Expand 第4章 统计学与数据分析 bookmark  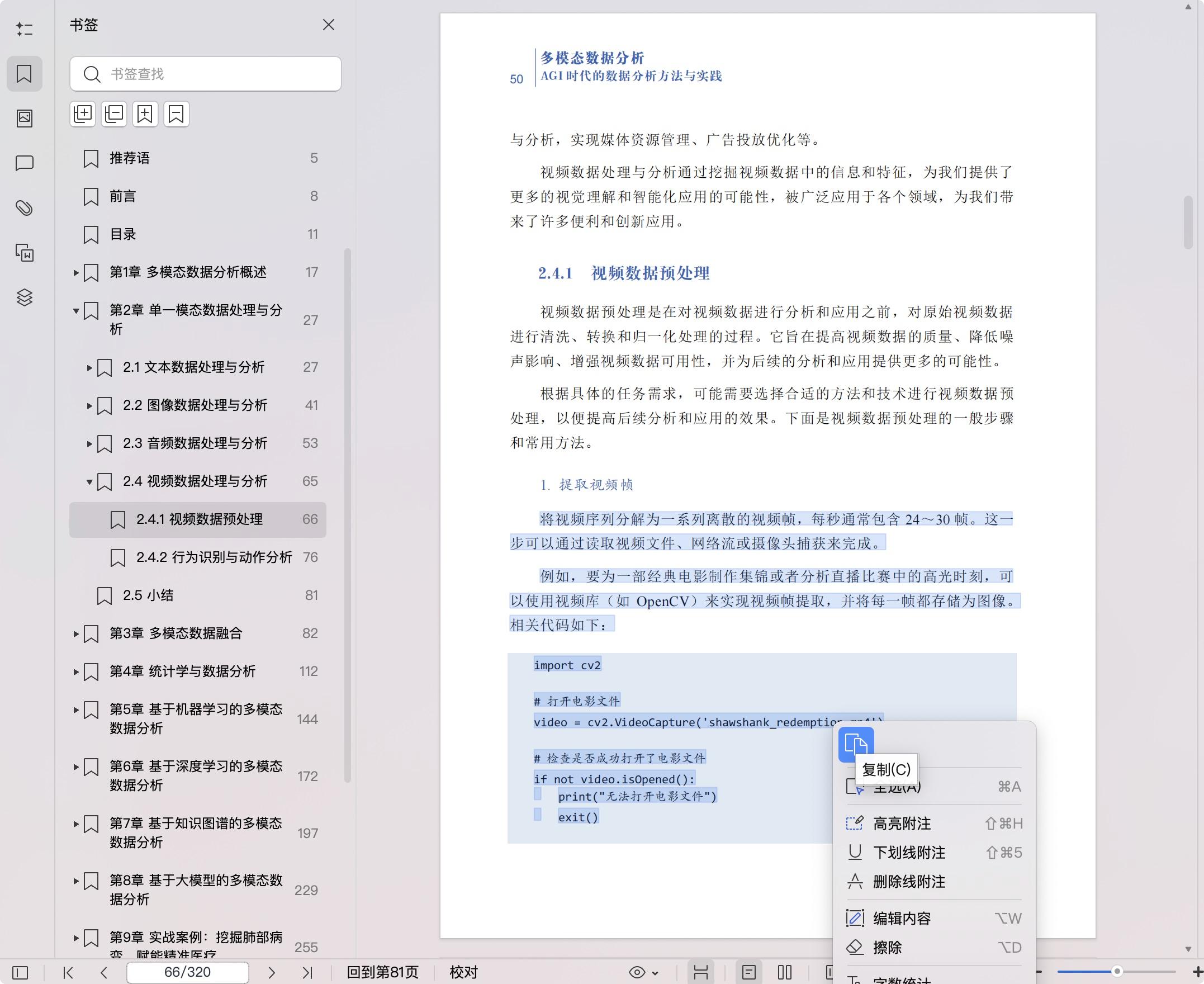pos(76,671)
